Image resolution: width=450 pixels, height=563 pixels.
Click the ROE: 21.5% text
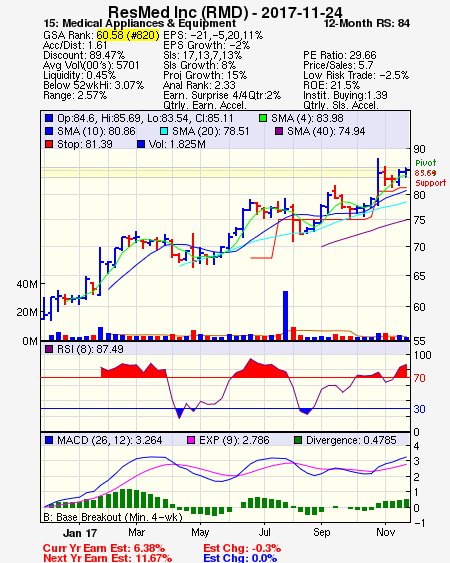pyautogui.click(x=331, y=85)
